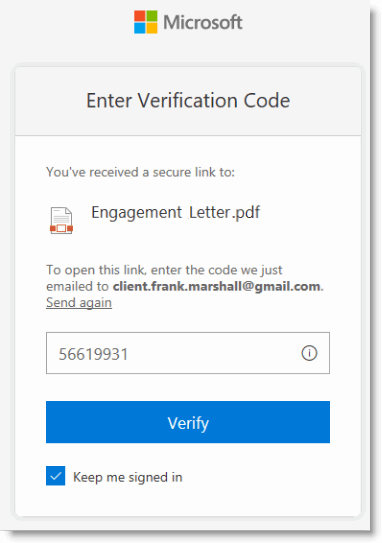The height and width of the screenshot is (543, 382).
Task: Click the gray dialog header panel
Action: pos(188,101)
